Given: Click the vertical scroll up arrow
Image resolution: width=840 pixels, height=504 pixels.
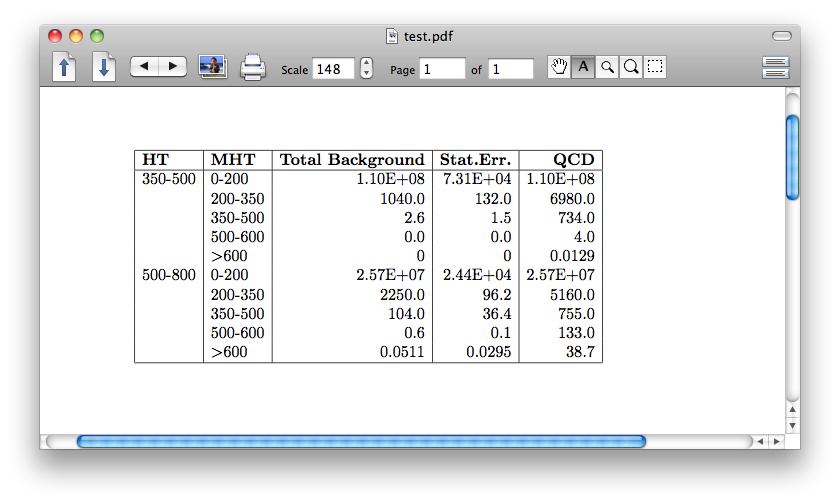Looking at the screenshot, I should (792, 410).
